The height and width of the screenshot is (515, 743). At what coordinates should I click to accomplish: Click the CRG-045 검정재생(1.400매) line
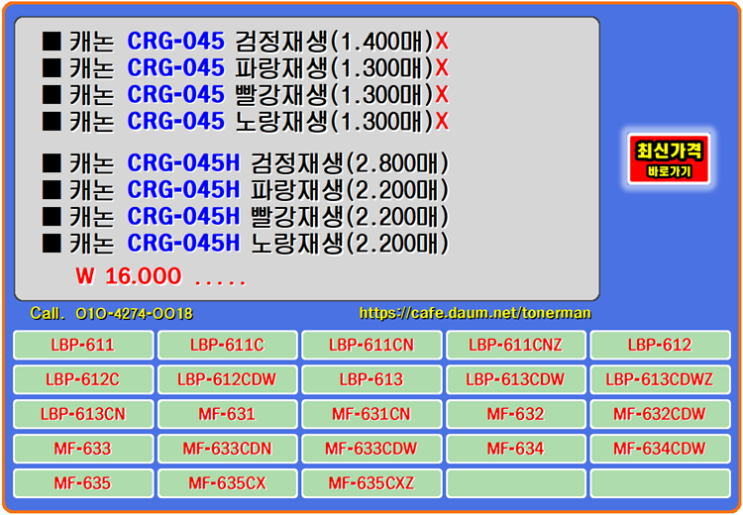pos(245,42)
